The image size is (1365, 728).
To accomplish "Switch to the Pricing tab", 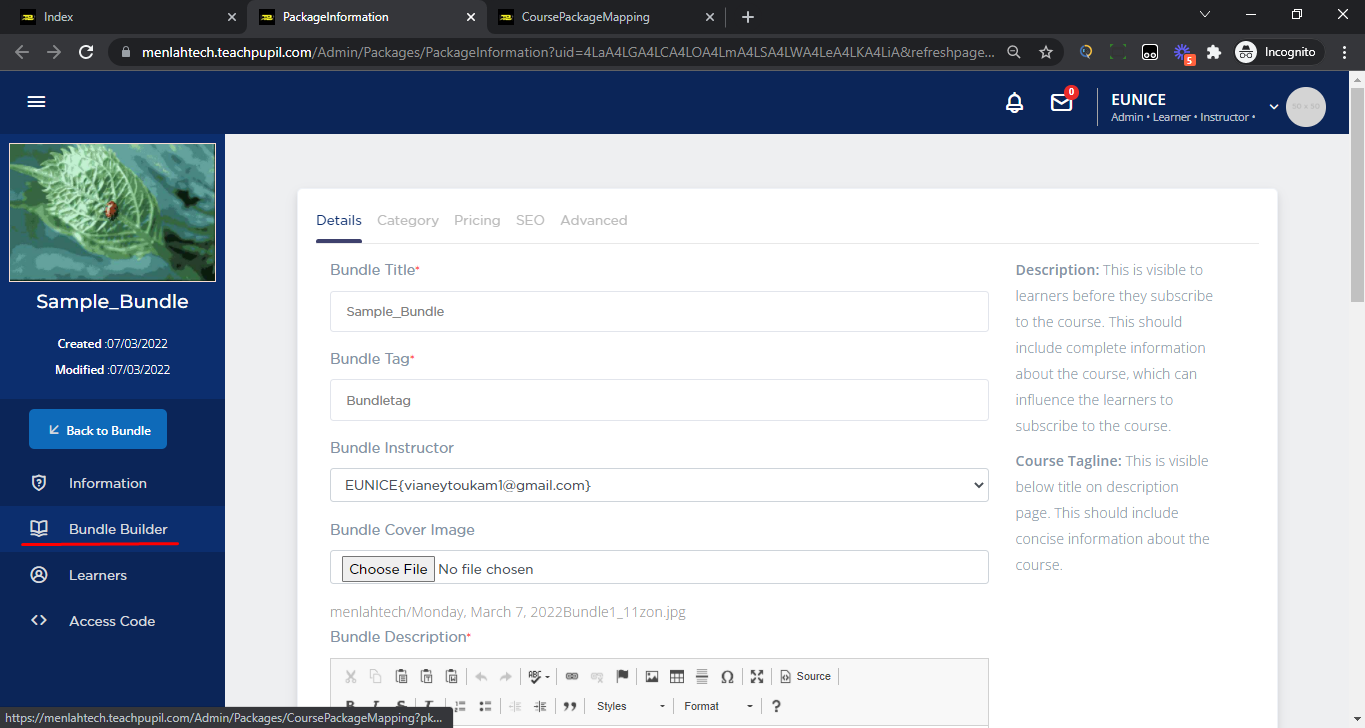I will pyautogui.click(x=477, y=220).
